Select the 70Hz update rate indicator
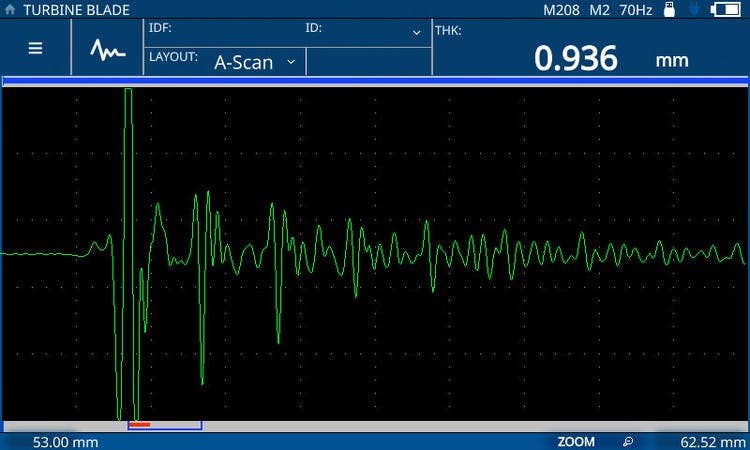This screenshot has width=750, height=450. [635, 10]
